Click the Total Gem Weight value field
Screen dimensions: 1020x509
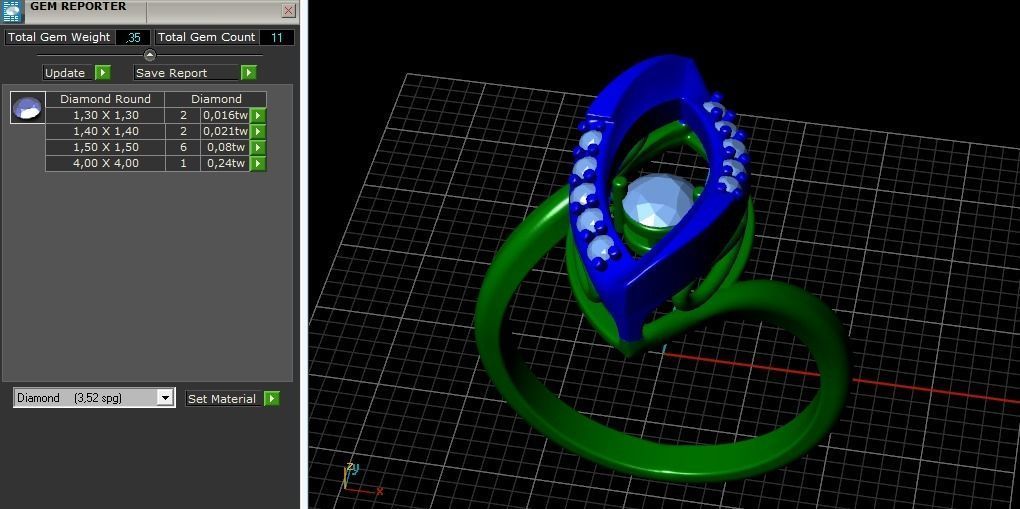[133, 38]
